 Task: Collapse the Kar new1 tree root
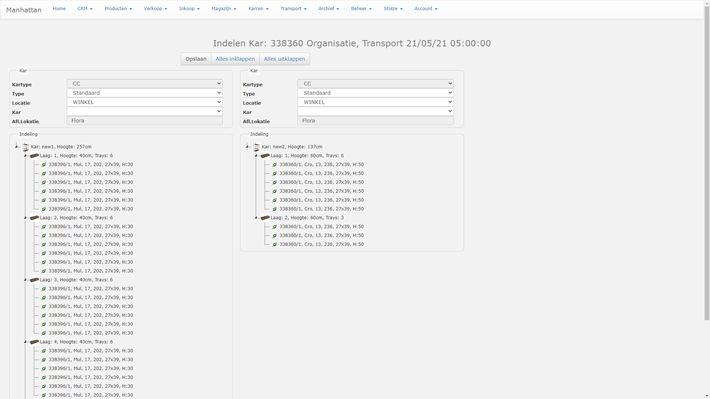[x=16, y=146]
